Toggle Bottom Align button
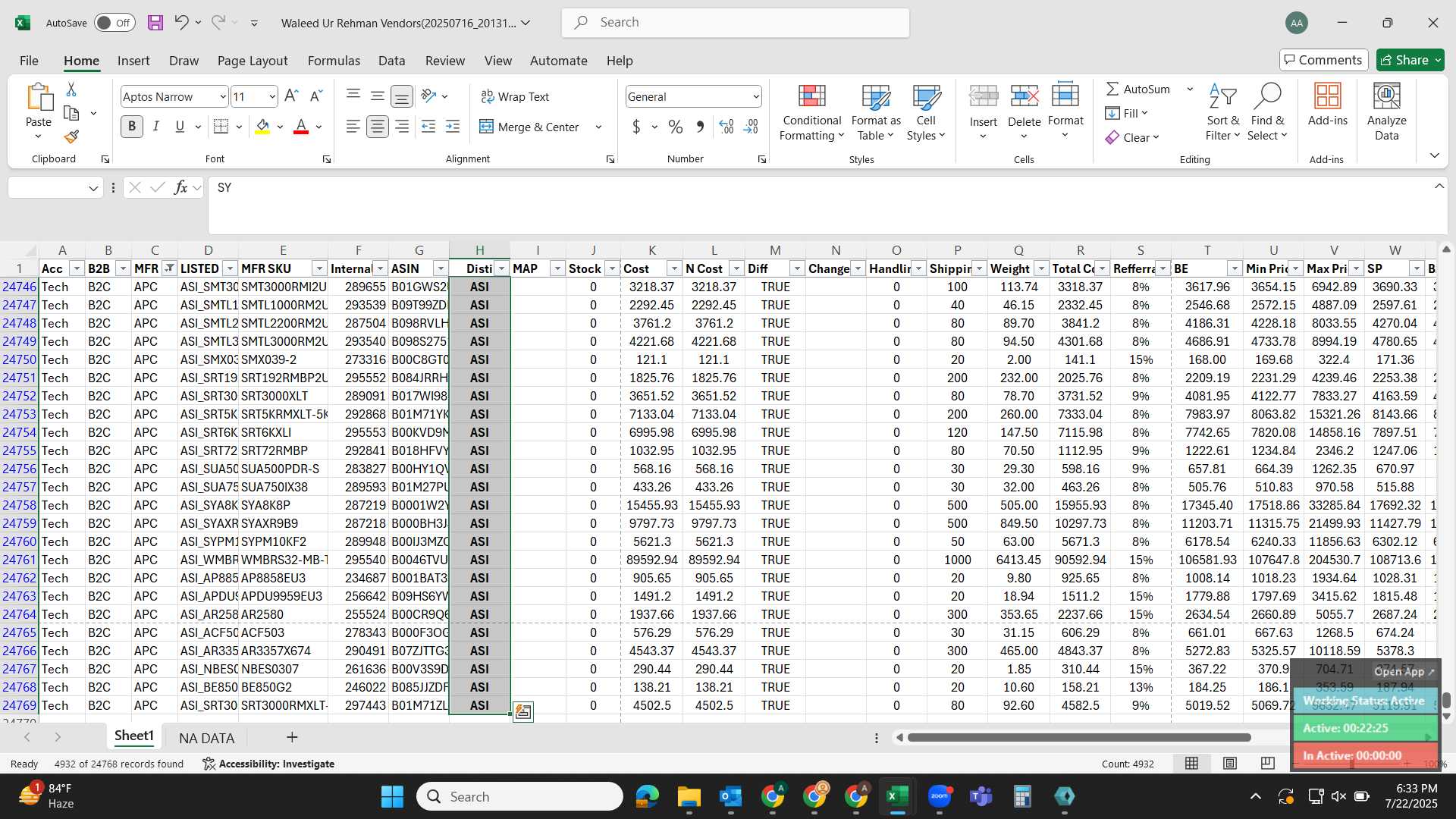Screen dimensions: 1456x819 pos(401,96)
